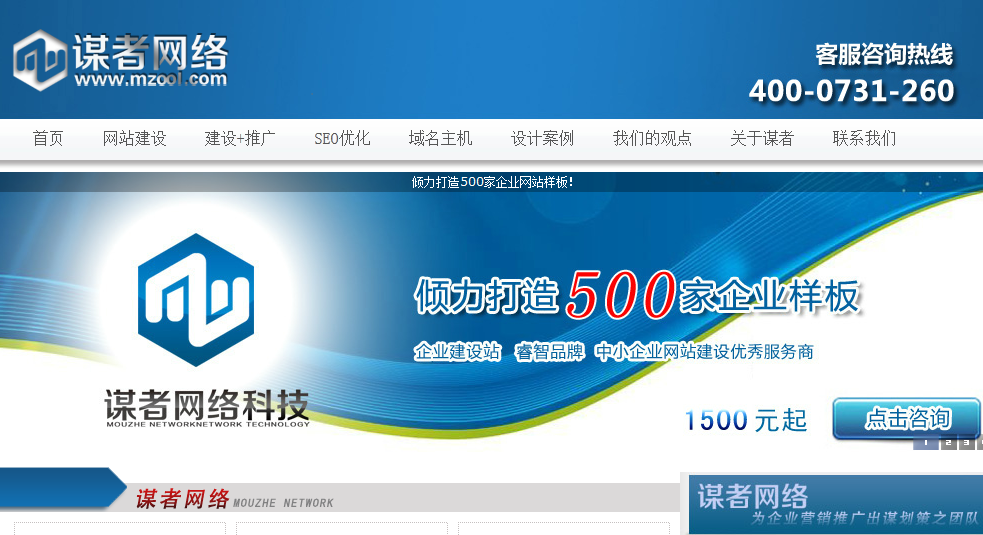Select SEO优化 in the navigation bar
The width and height of the screenshot is (983, 535).
coord(342,139)
